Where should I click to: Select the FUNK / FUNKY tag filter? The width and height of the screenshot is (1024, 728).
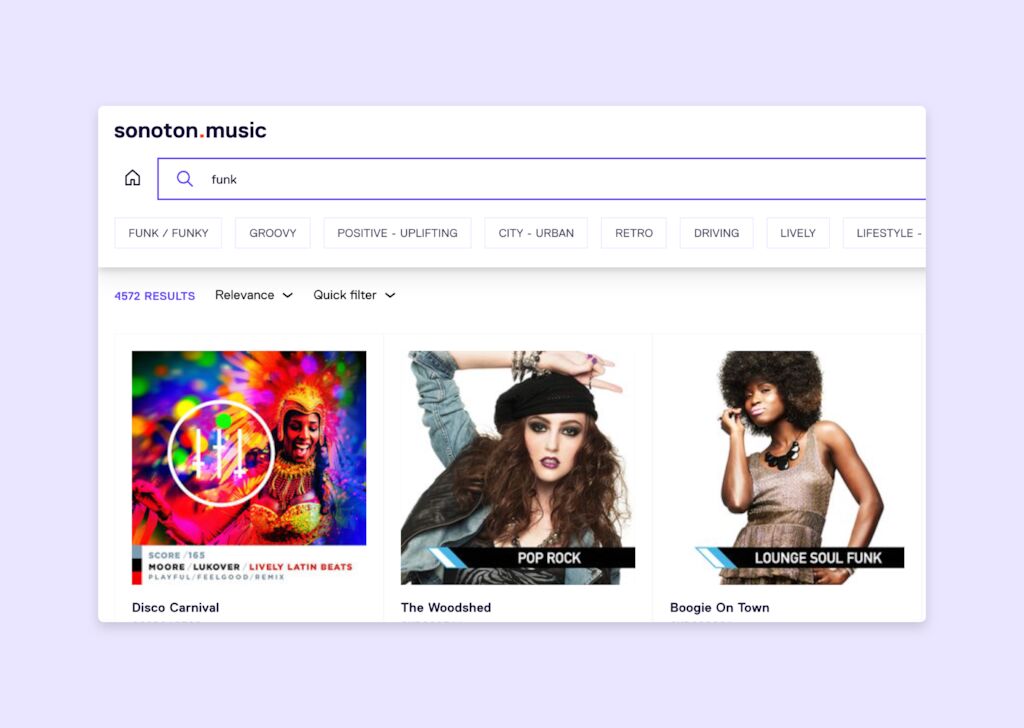point(168,233)
